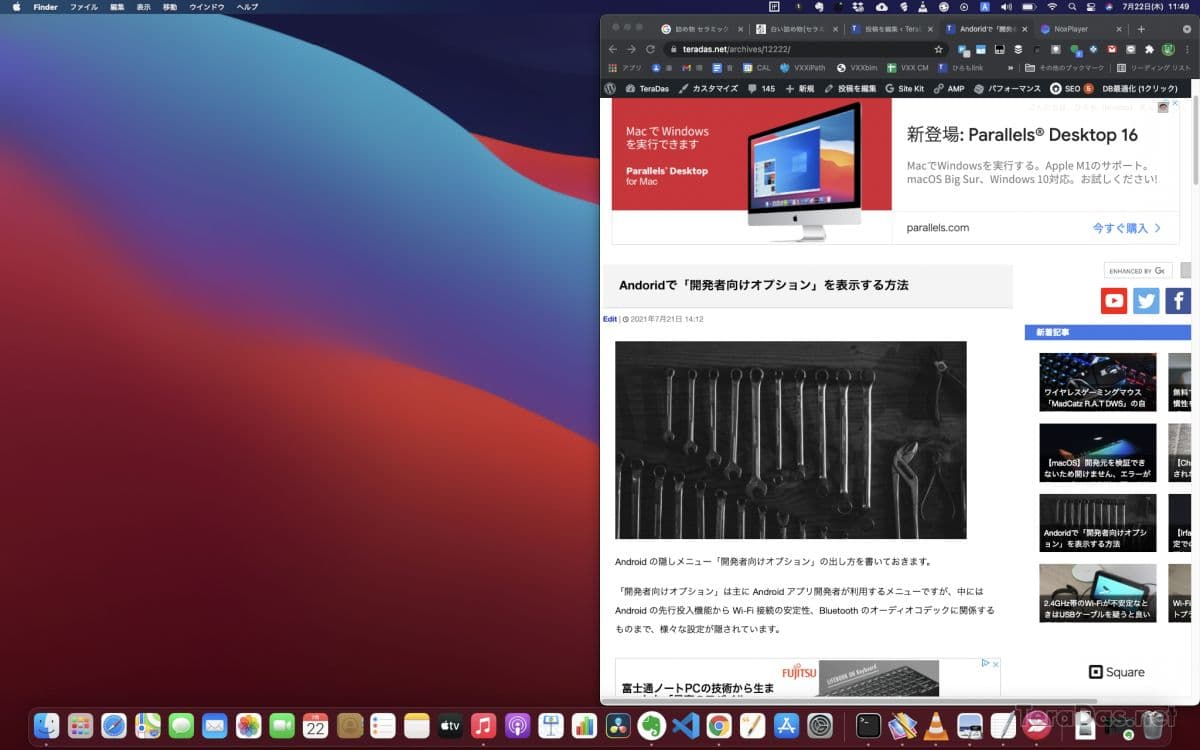Image resolution: width=1200 pixels, height=750 pixels.
Task: Open the 表示 menu
Action: pos(143,6)
